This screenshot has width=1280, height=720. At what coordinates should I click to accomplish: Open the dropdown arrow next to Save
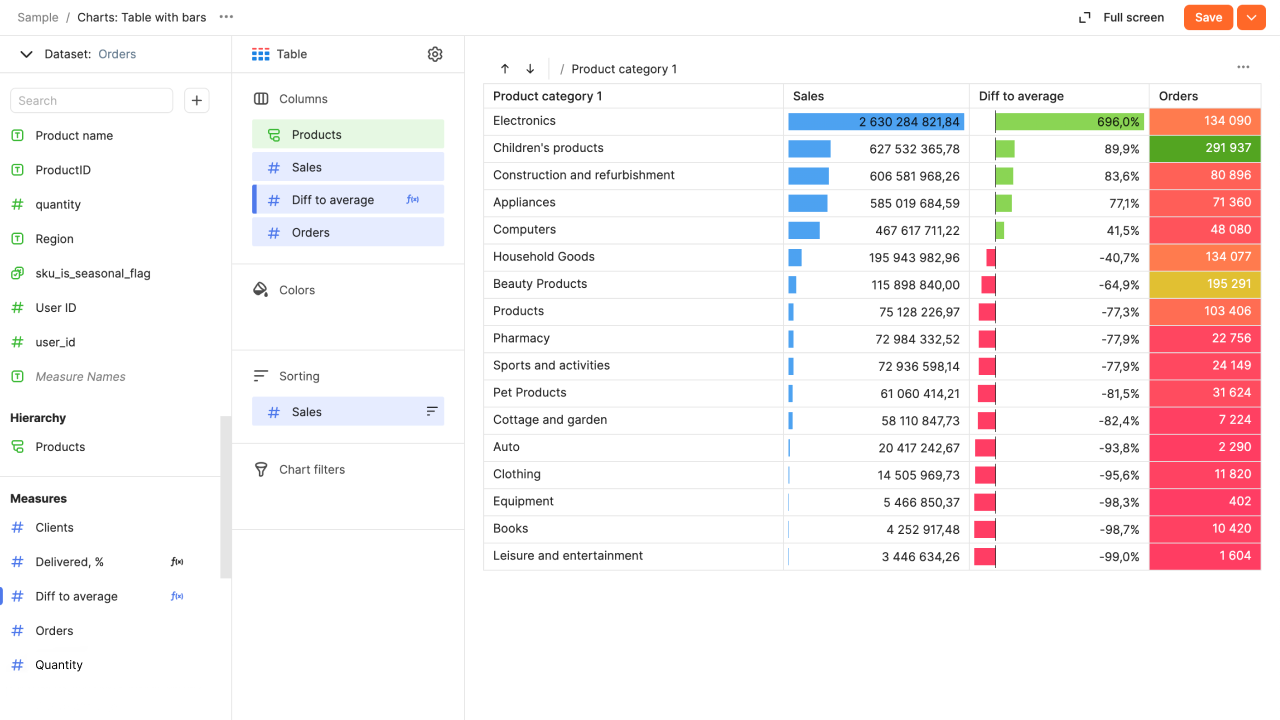1251,17
